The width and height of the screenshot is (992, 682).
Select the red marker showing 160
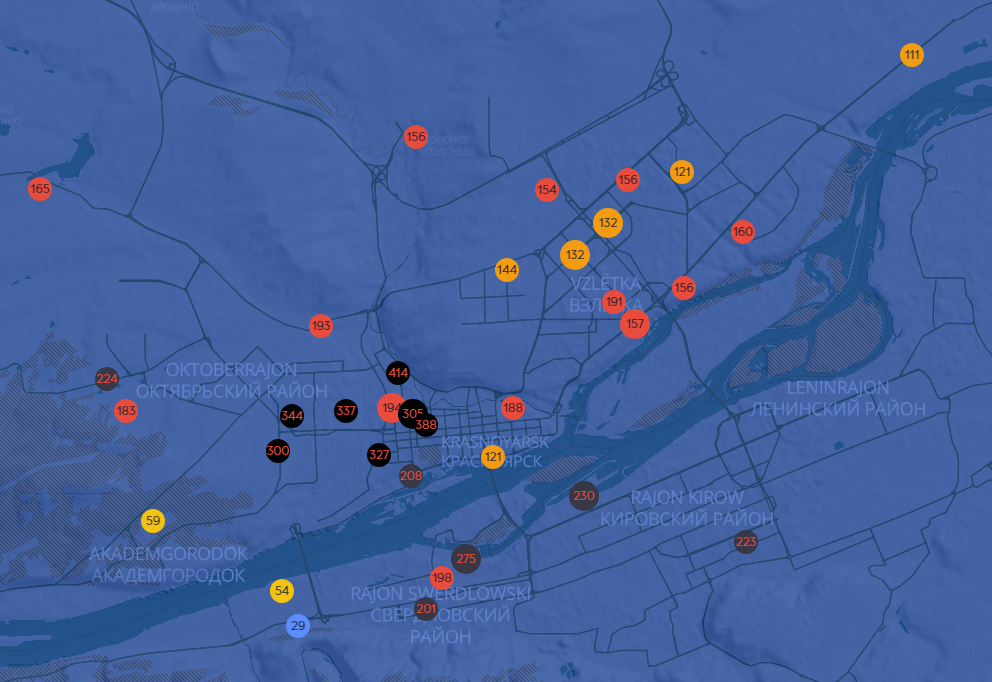click(743, 232)
